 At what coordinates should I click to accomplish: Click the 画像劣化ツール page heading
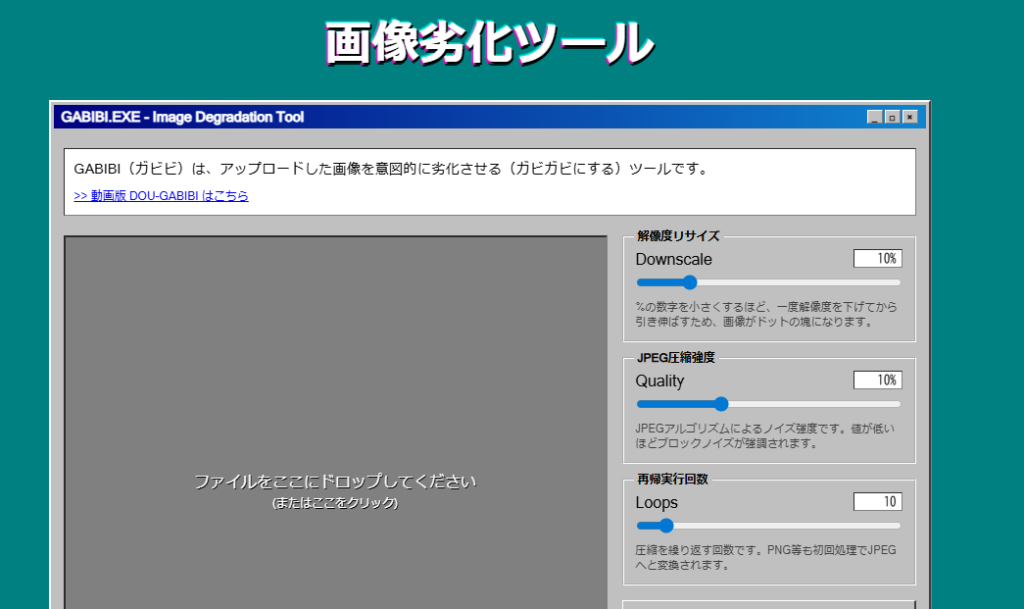pos(489,43)
